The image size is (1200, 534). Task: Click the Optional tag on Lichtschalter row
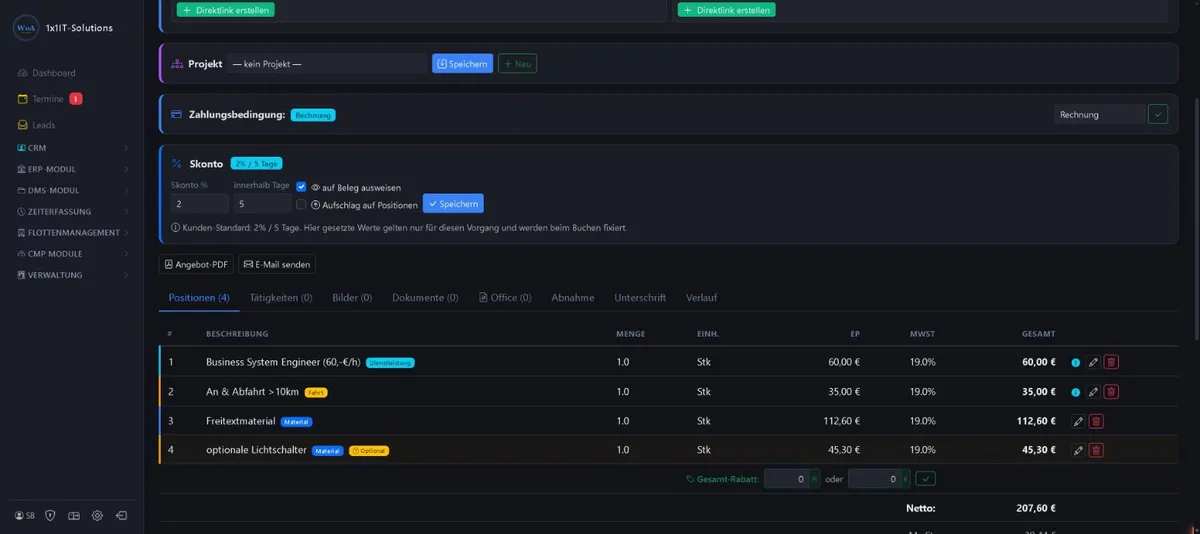[x=369, y=450]
